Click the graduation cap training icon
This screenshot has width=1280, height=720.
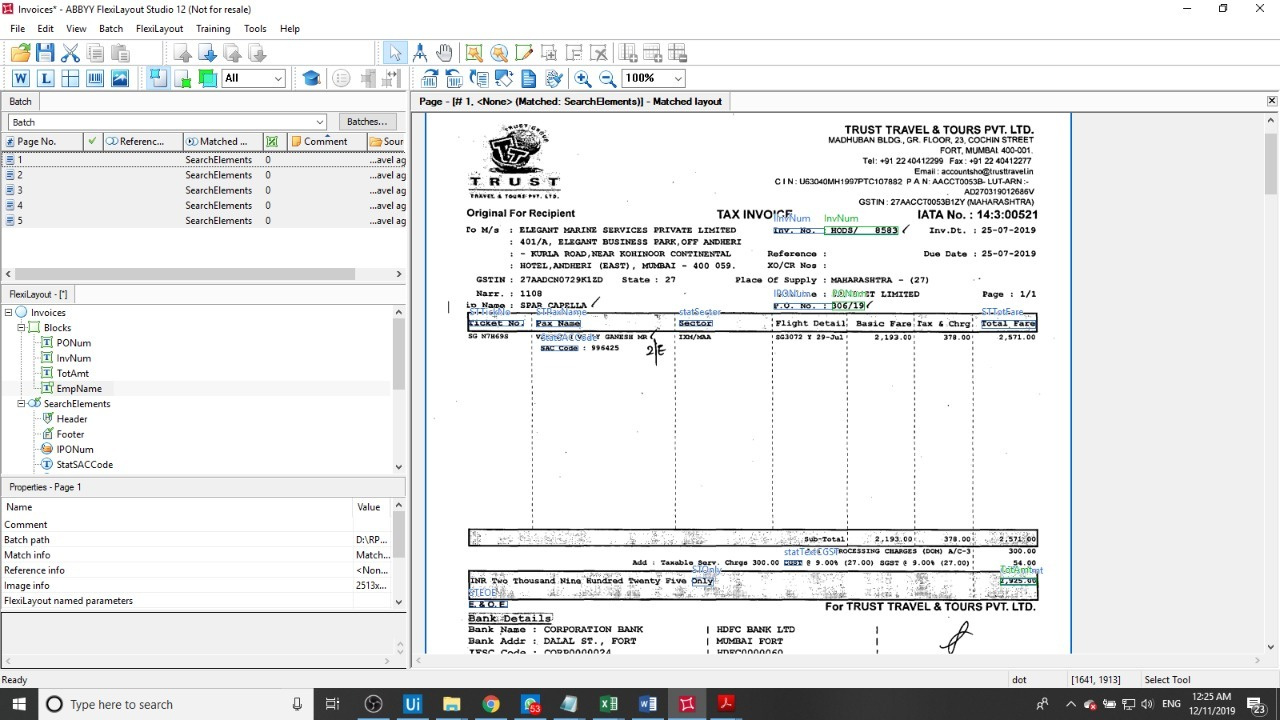click(x=311, y=78)
